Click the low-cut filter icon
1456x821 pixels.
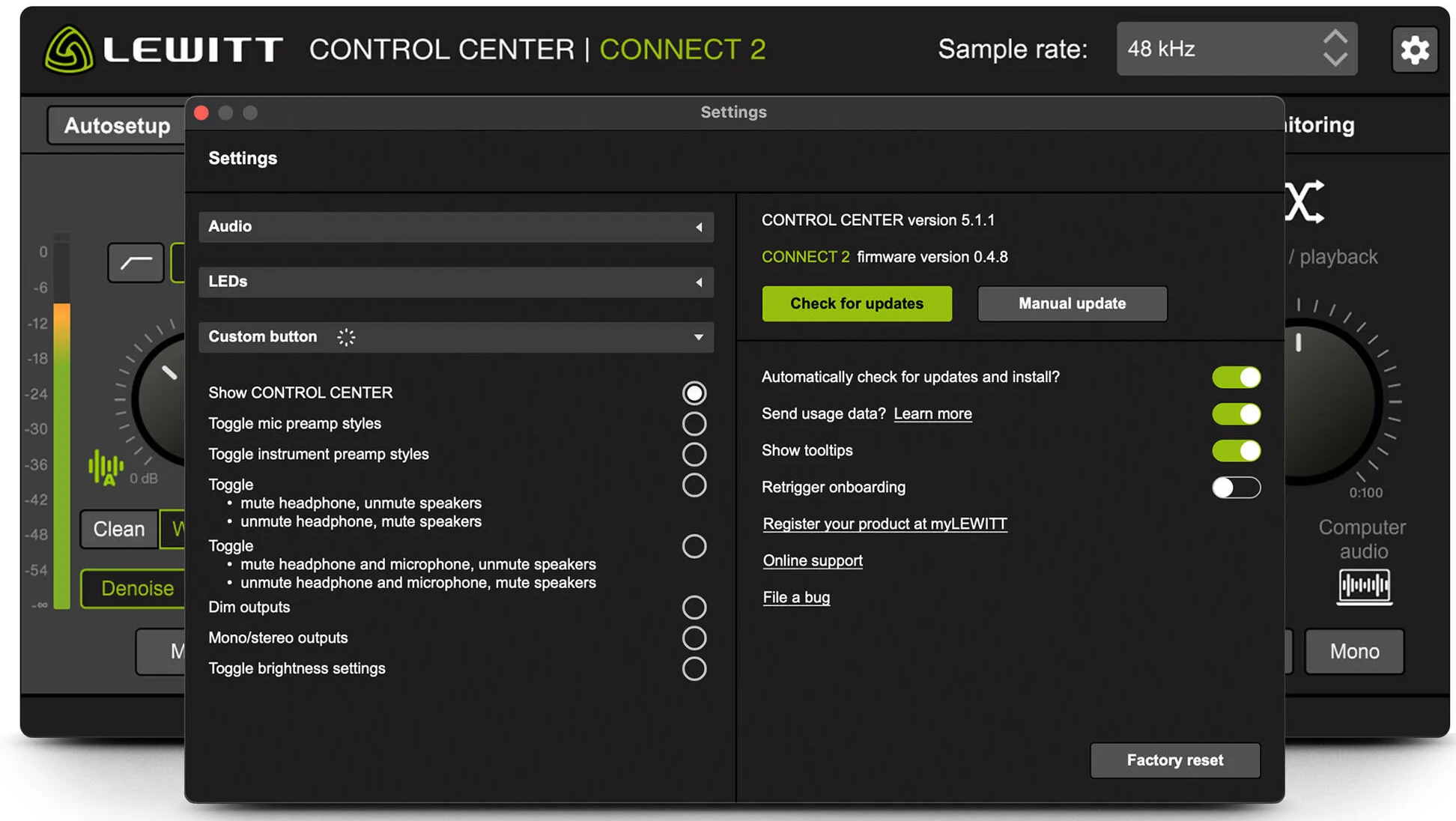[136, 262]
